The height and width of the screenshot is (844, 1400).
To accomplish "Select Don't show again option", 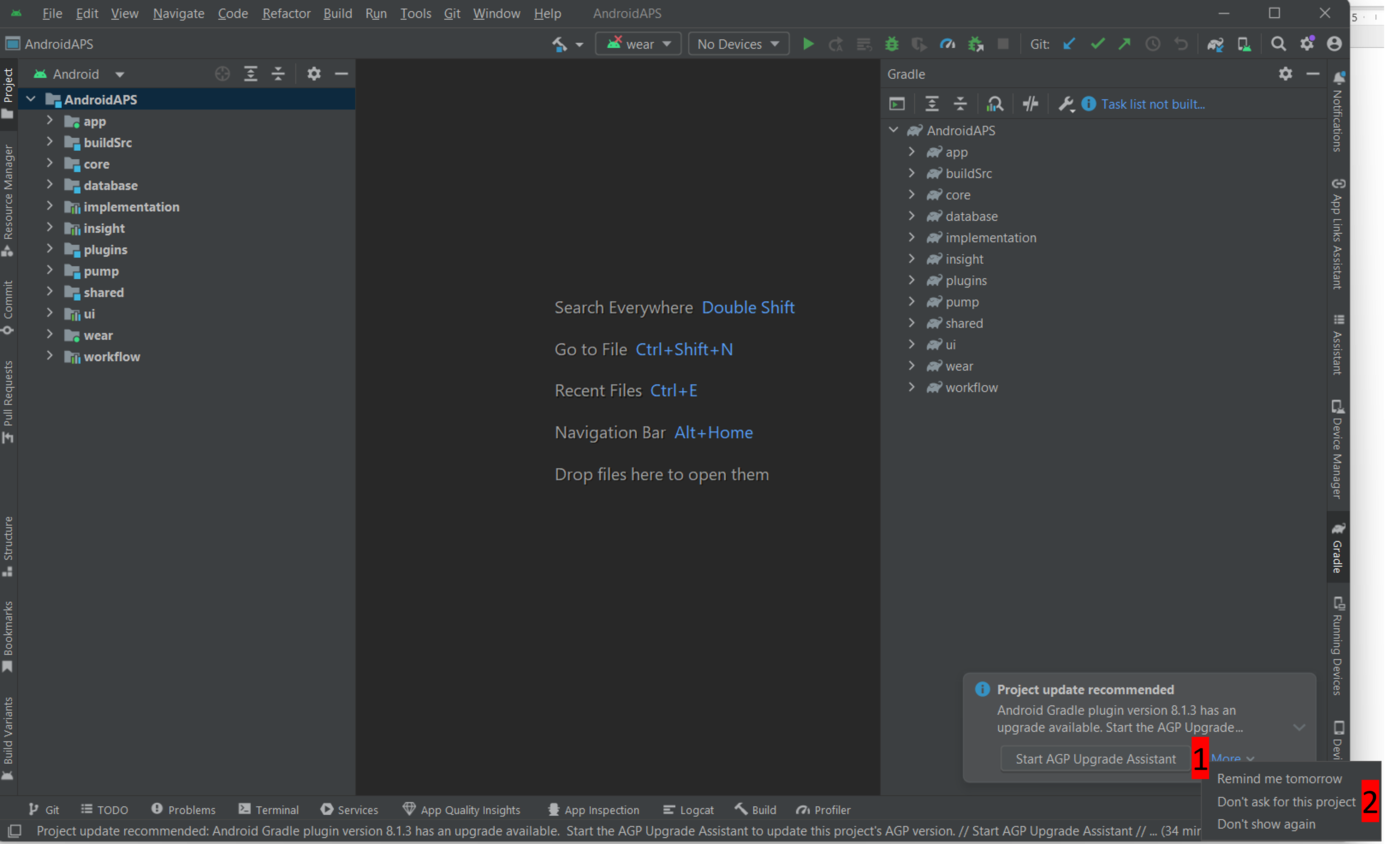I will [x=1266, y=823].
